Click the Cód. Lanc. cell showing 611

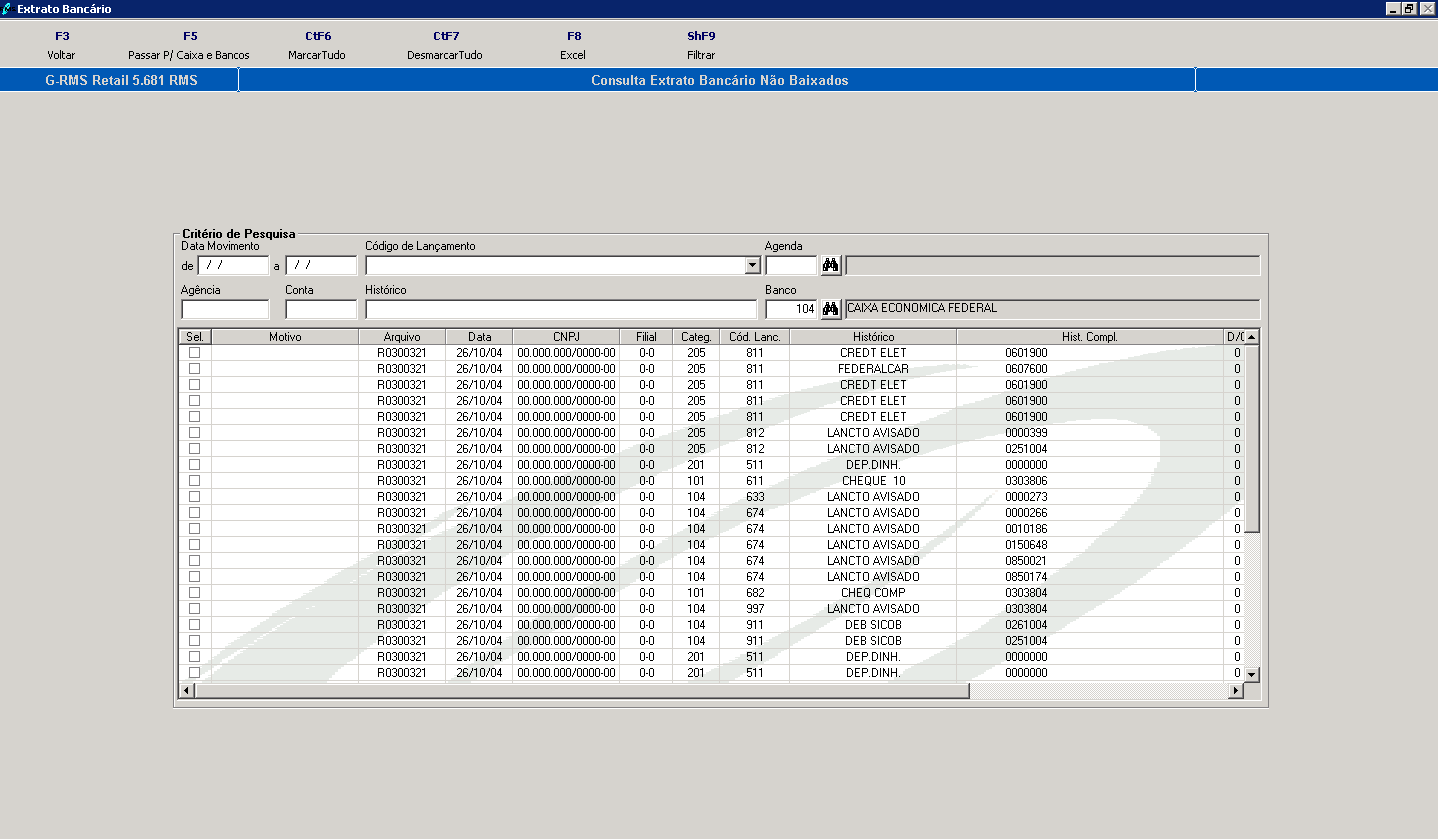click(754, 481)
